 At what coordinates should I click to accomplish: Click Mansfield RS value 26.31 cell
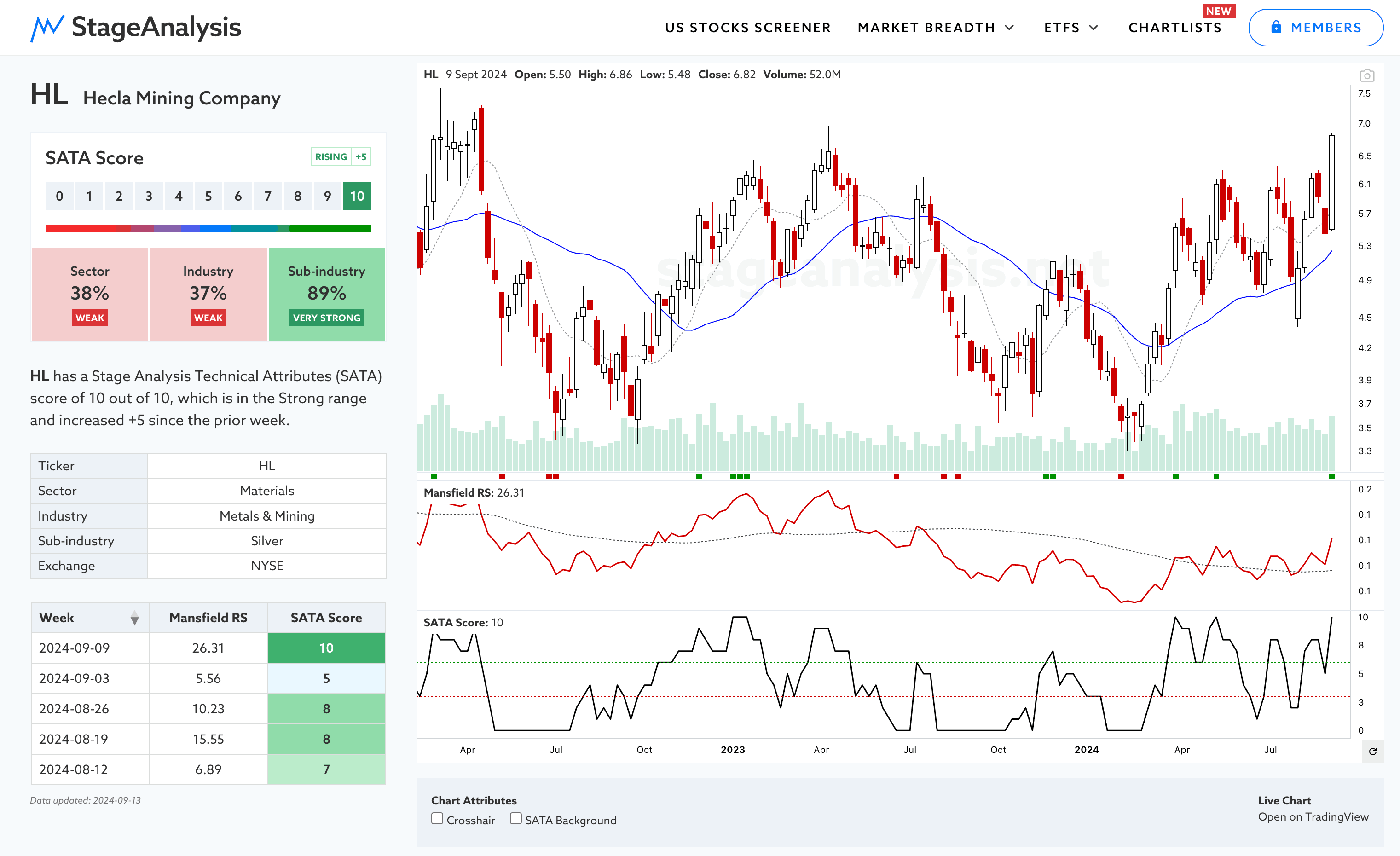(208, 648)
